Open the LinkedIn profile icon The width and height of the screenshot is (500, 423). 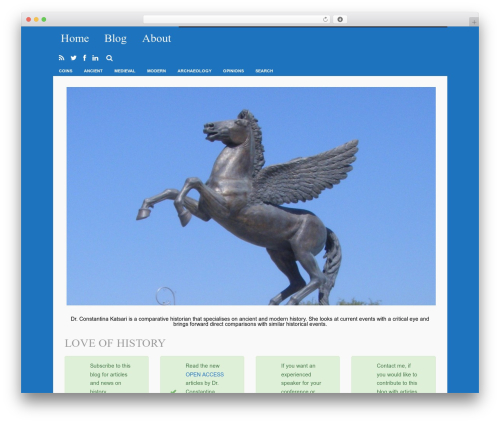(95, 58)
